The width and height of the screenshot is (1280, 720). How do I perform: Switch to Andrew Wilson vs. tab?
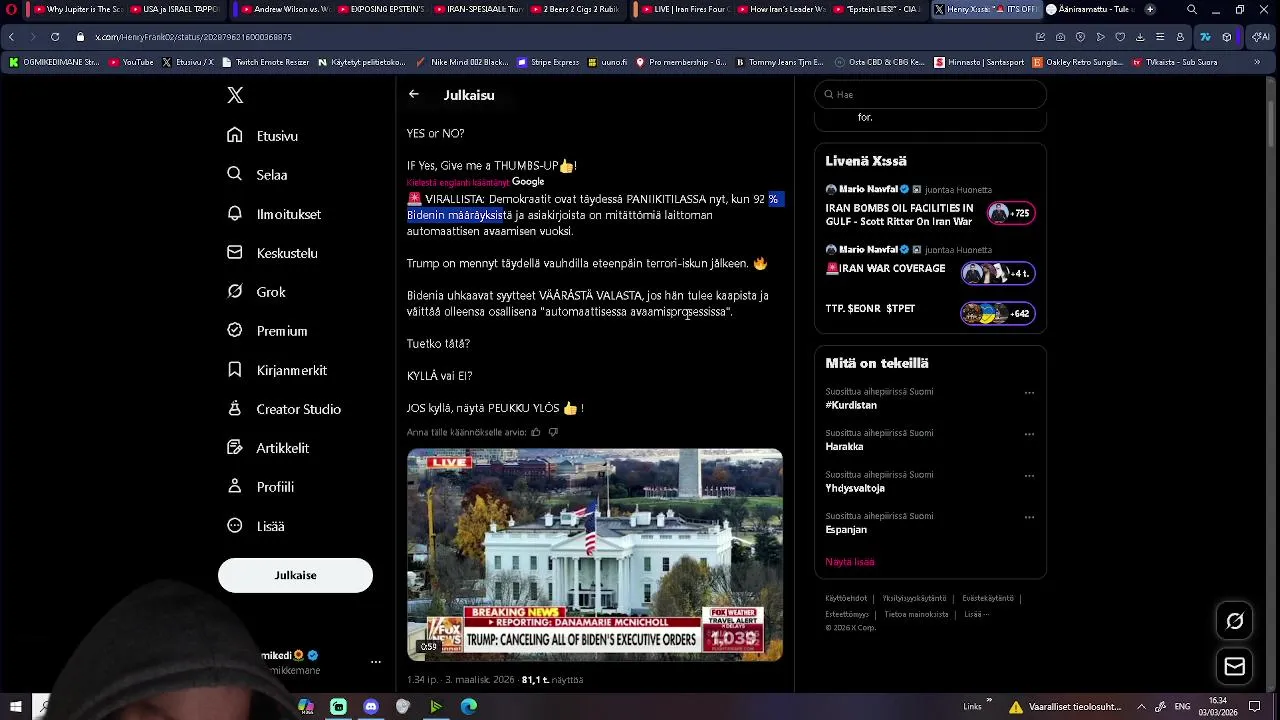(x=284, y=9)
